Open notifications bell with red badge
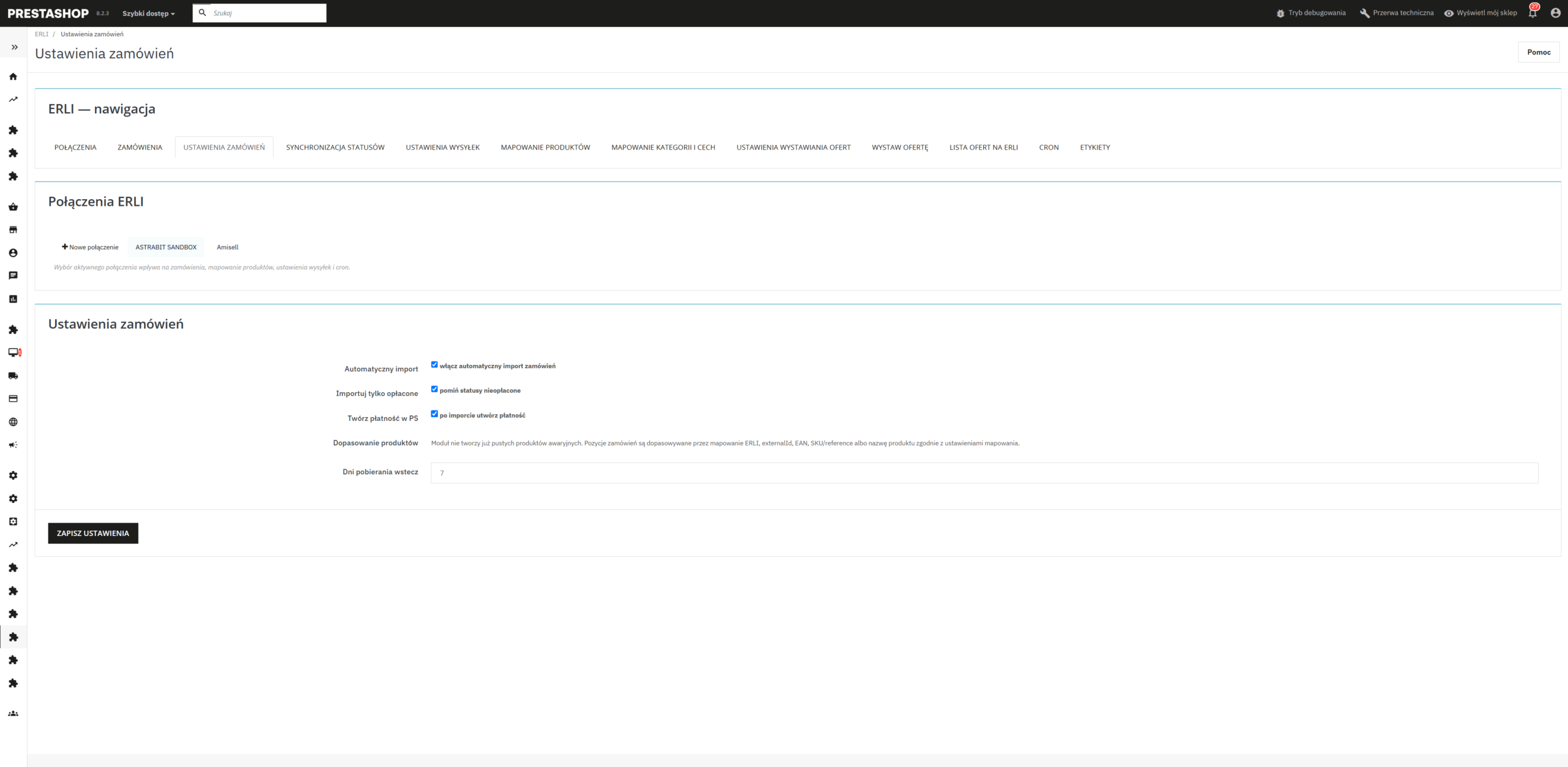The image size is (1568, 767). (1533, 12)
